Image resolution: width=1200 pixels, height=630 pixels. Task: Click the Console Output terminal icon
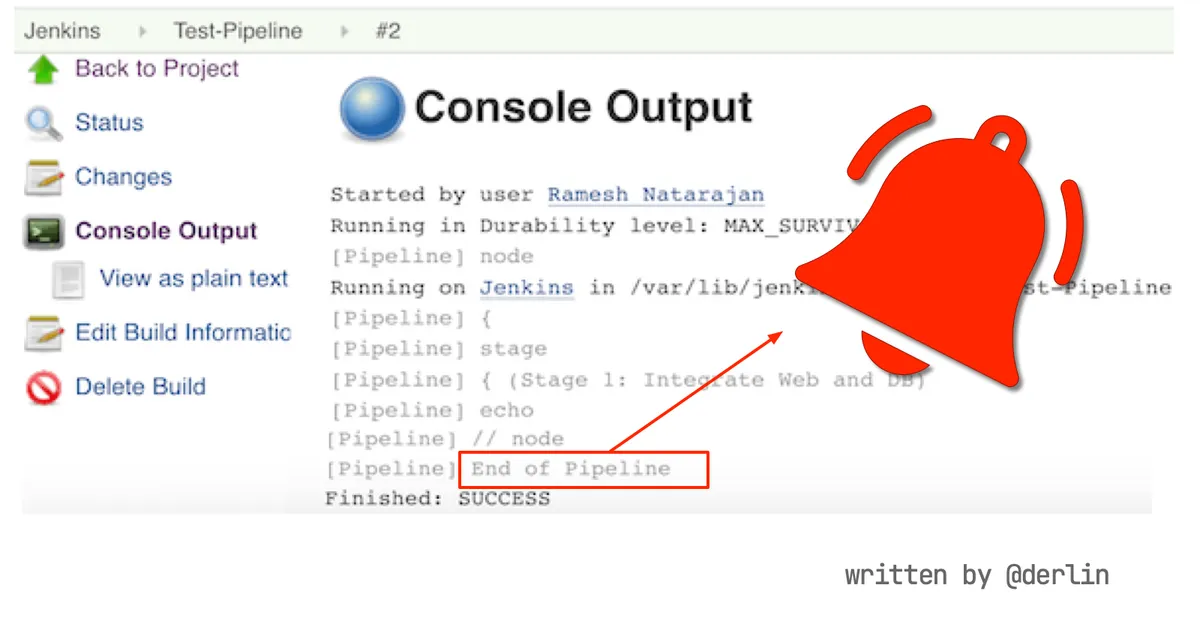[x=44, y=232]
